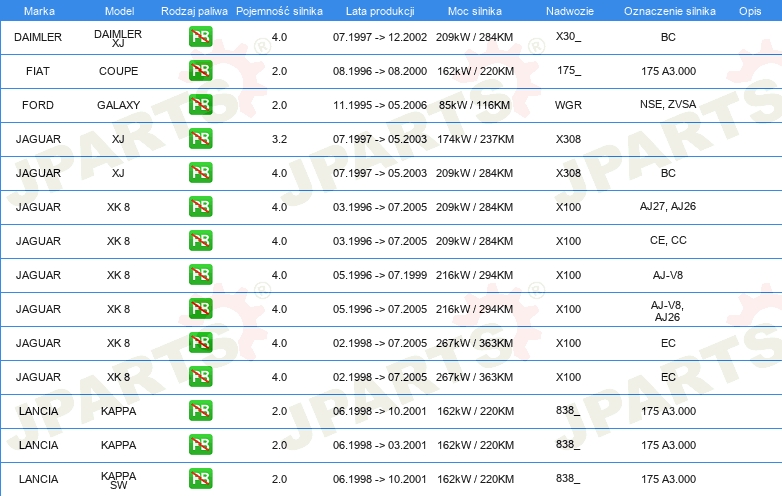Select the fuel icon for the Jaguar XJ 3.2

pos(200,139)
